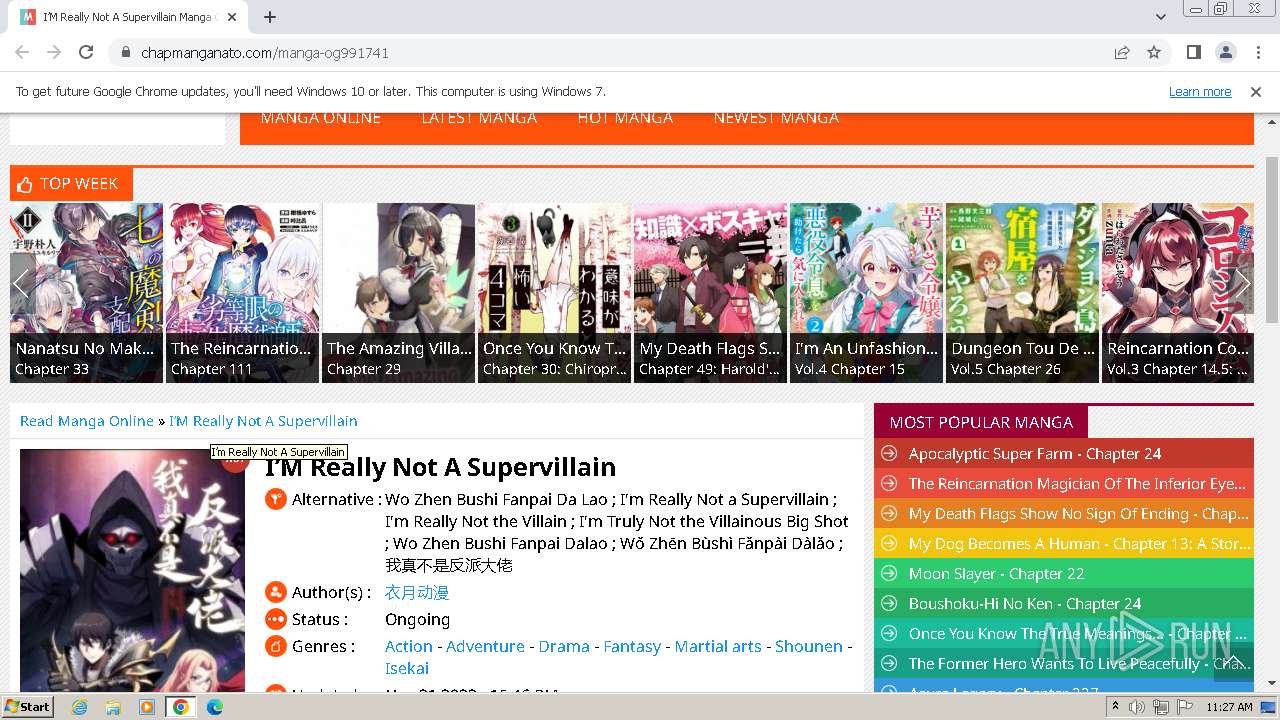Click arrow icon beside Apocalyptic Super Farm
The width and height of the screenshot is (1280, 720).
tap(887, 454)
